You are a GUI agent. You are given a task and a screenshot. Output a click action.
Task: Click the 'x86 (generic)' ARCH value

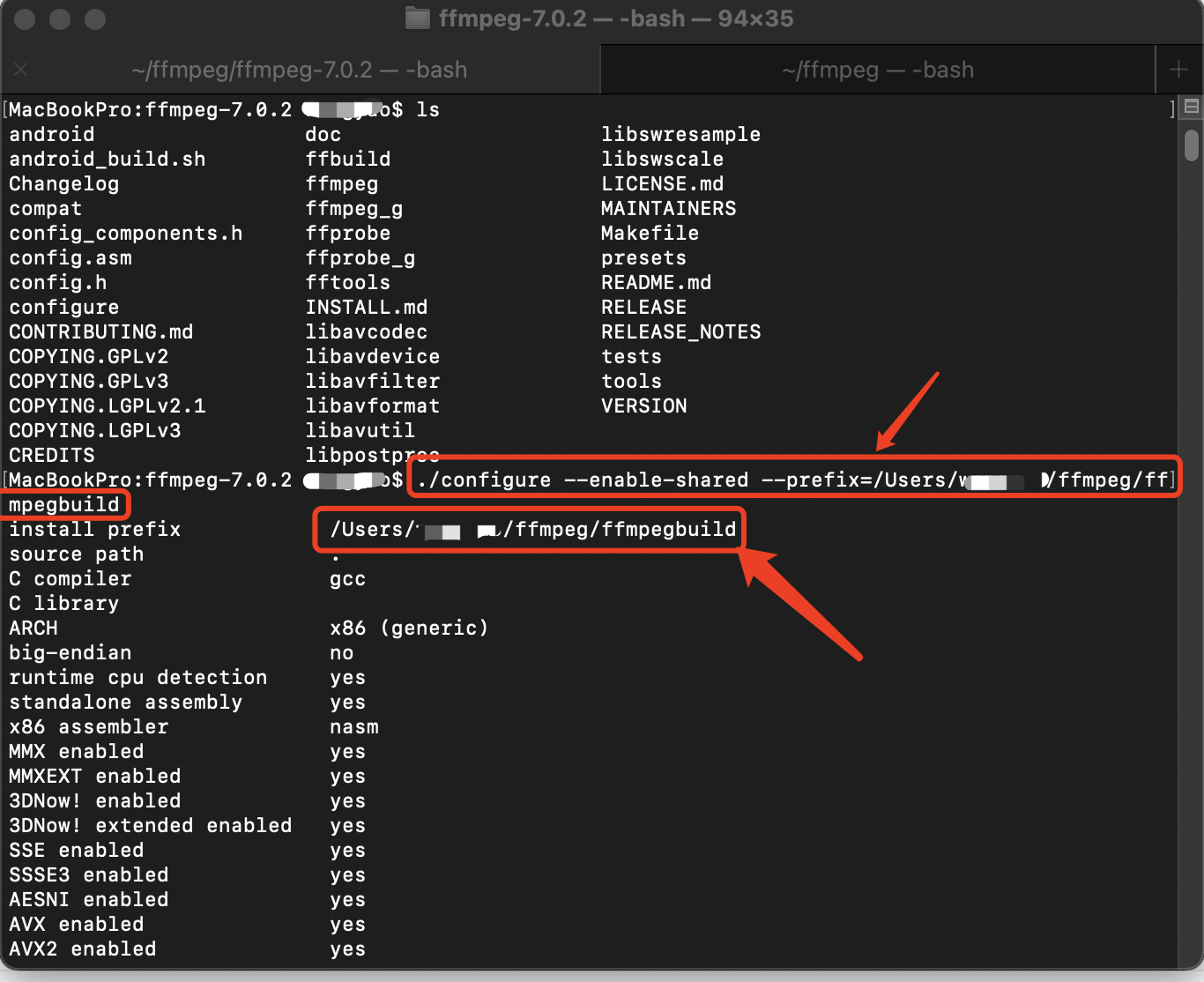tap(410, 629)
